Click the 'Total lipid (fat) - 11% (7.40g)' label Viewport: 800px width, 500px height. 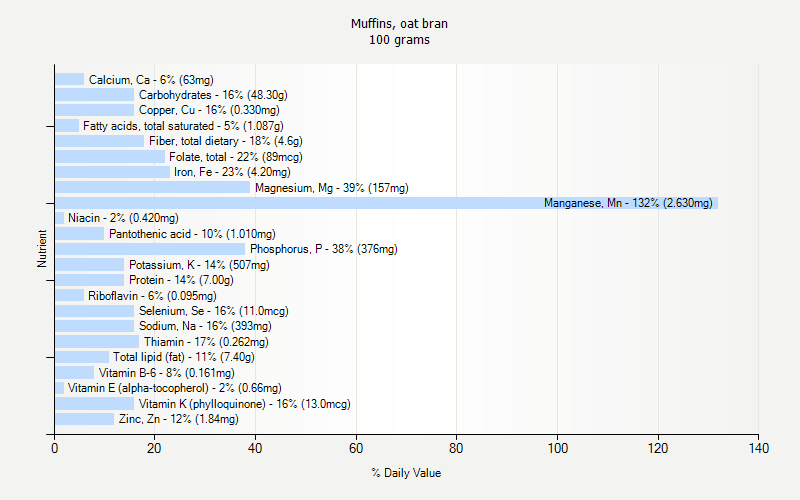[x=184, y=357]
